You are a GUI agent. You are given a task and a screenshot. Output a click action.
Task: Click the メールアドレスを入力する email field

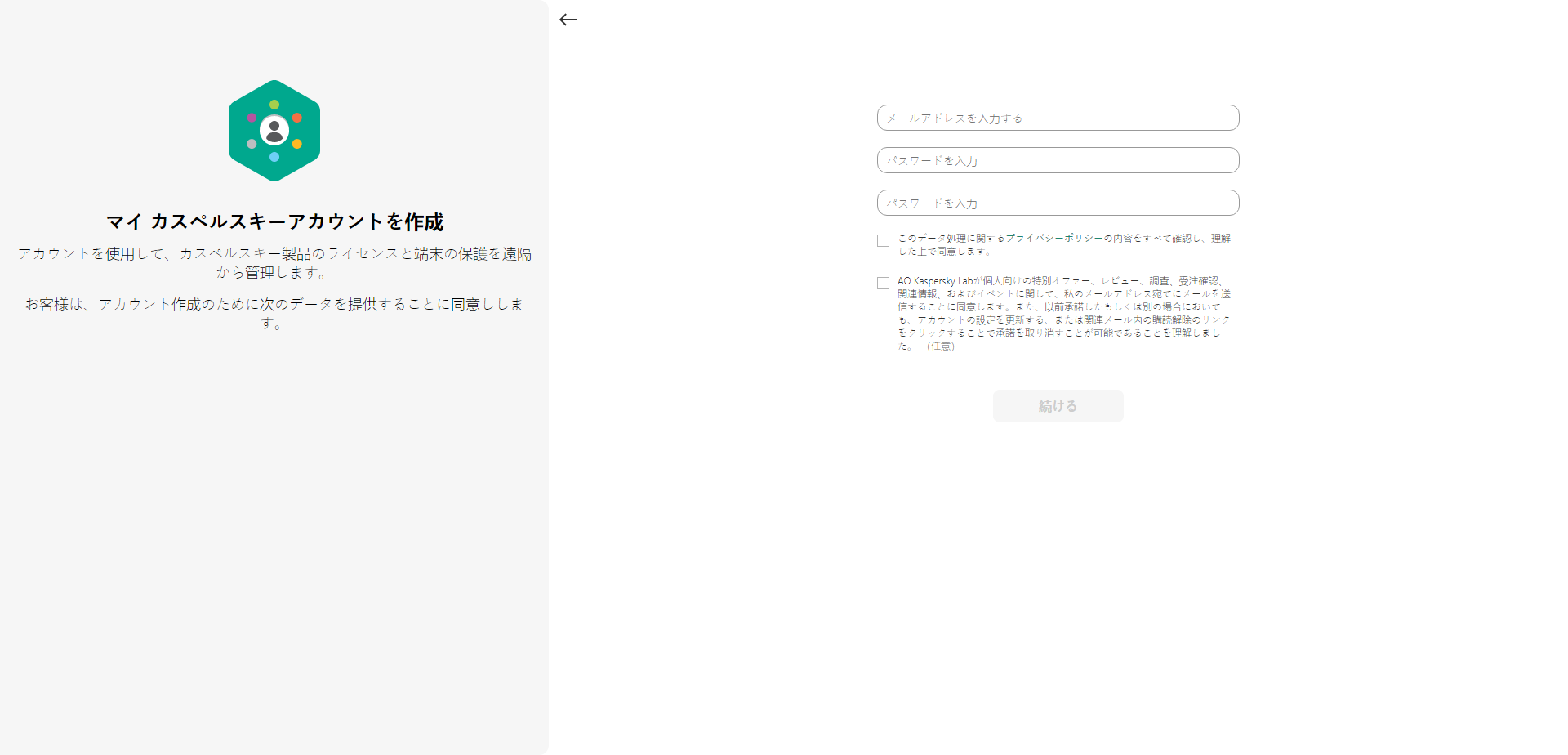[1058, 118]
